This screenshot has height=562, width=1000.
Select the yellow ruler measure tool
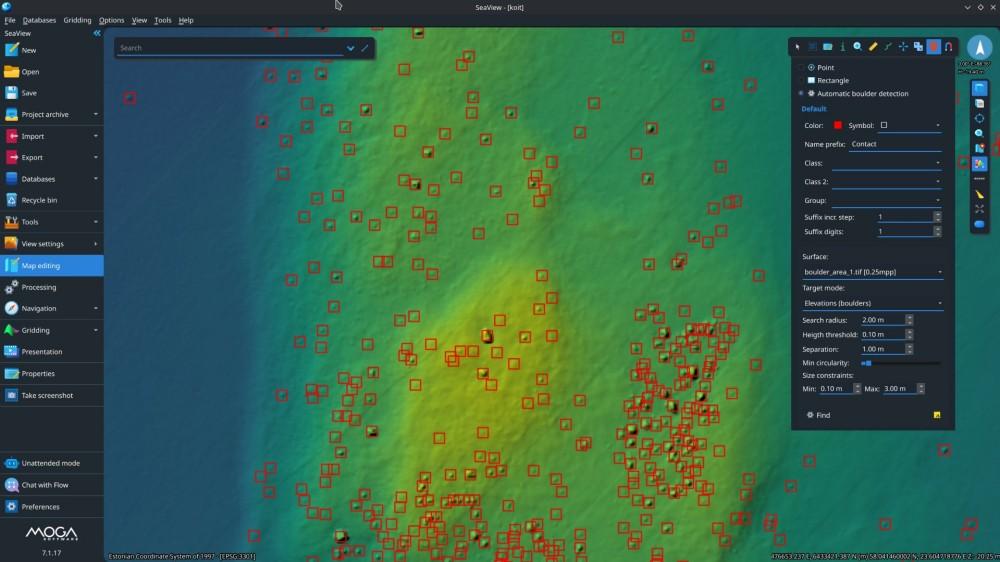click(873, 47)
